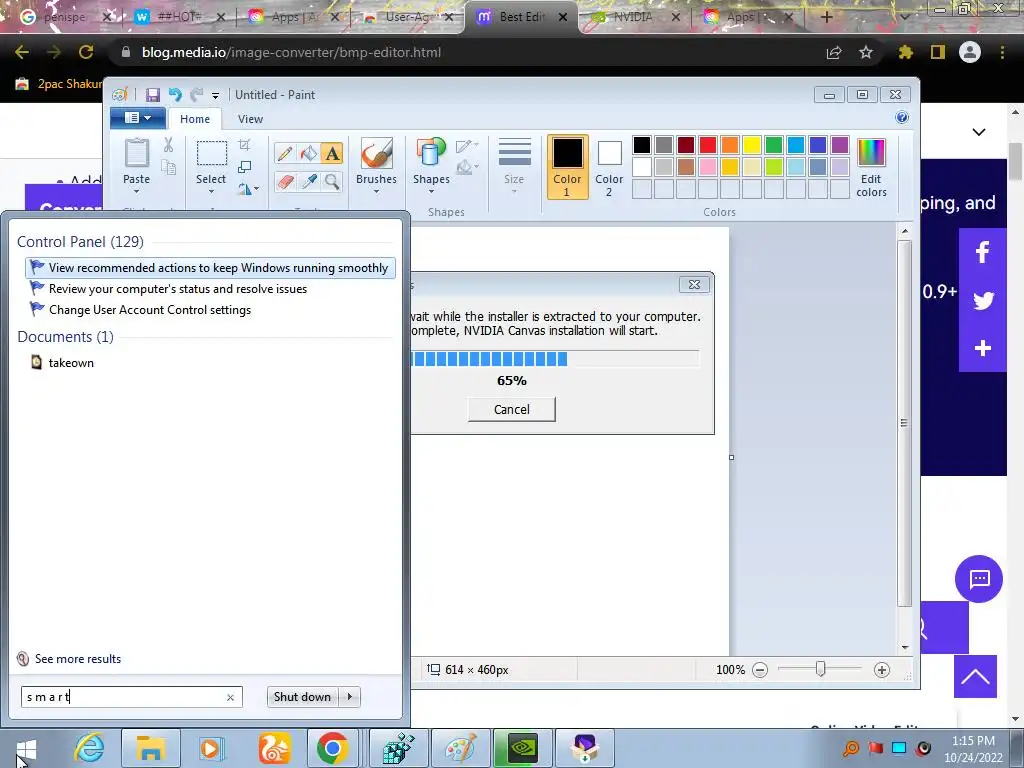Open the takeown document result
Viewport: 1024px width, 768px height.
pyautogui.click(x=71, y=362)
